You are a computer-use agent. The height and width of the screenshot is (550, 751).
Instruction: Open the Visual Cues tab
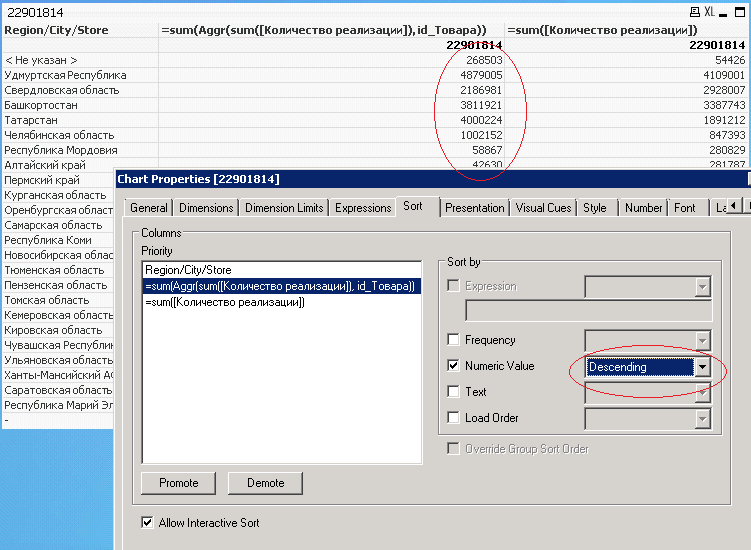(544, 208)
